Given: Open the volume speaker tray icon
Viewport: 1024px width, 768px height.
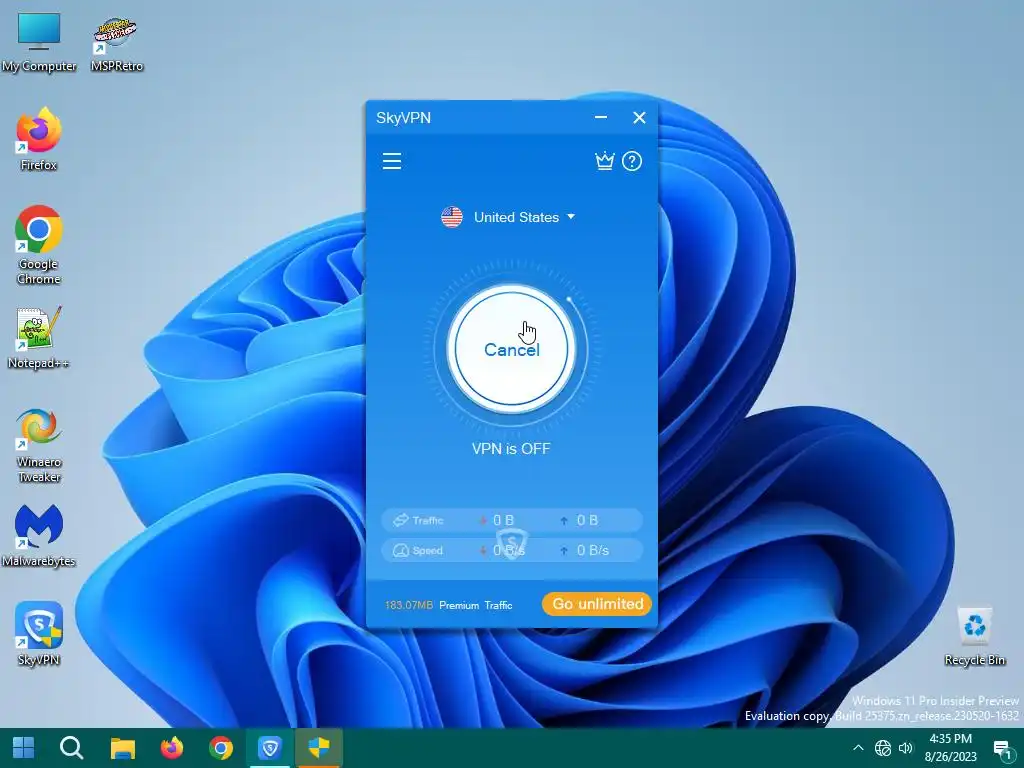Looking at the screenshot, I should coord(906,748).
